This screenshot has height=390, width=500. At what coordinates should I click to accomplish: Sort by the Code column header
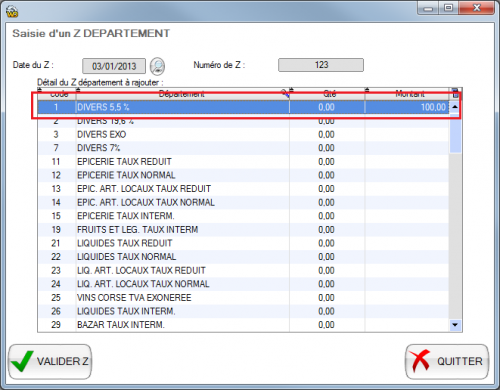[57, 94]
